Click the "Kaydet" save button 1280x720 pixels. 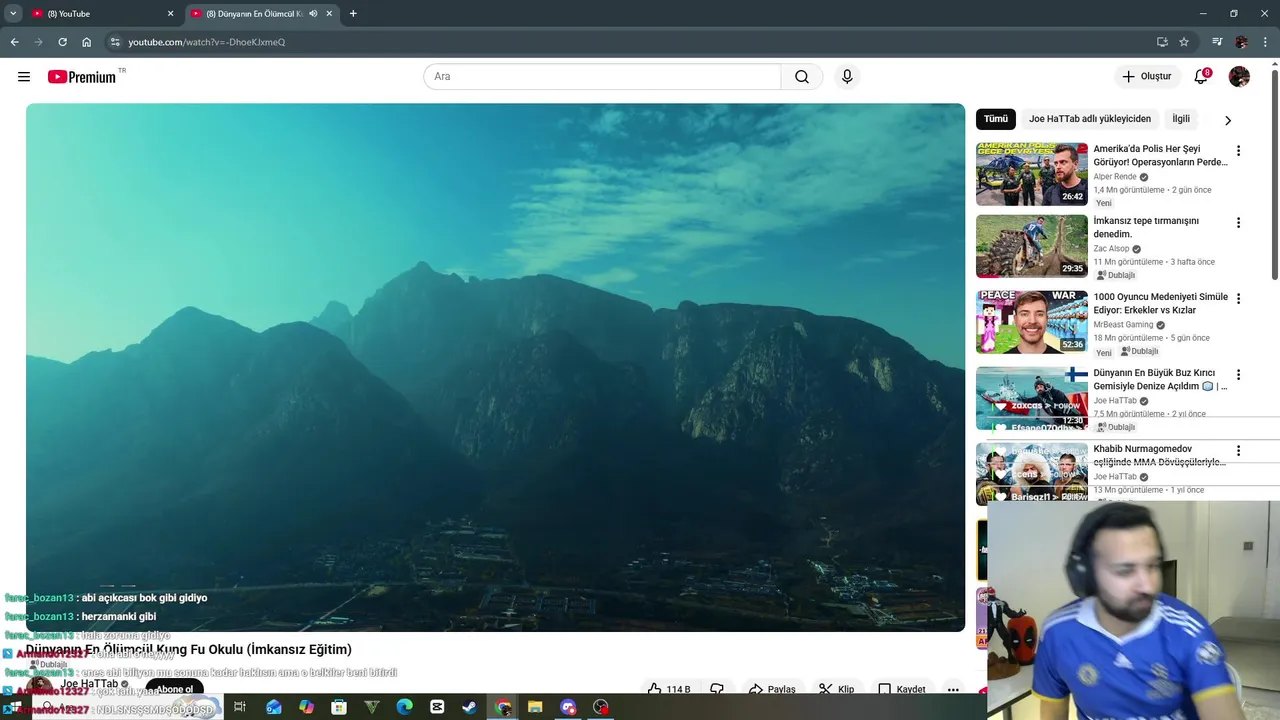point(902,689)
